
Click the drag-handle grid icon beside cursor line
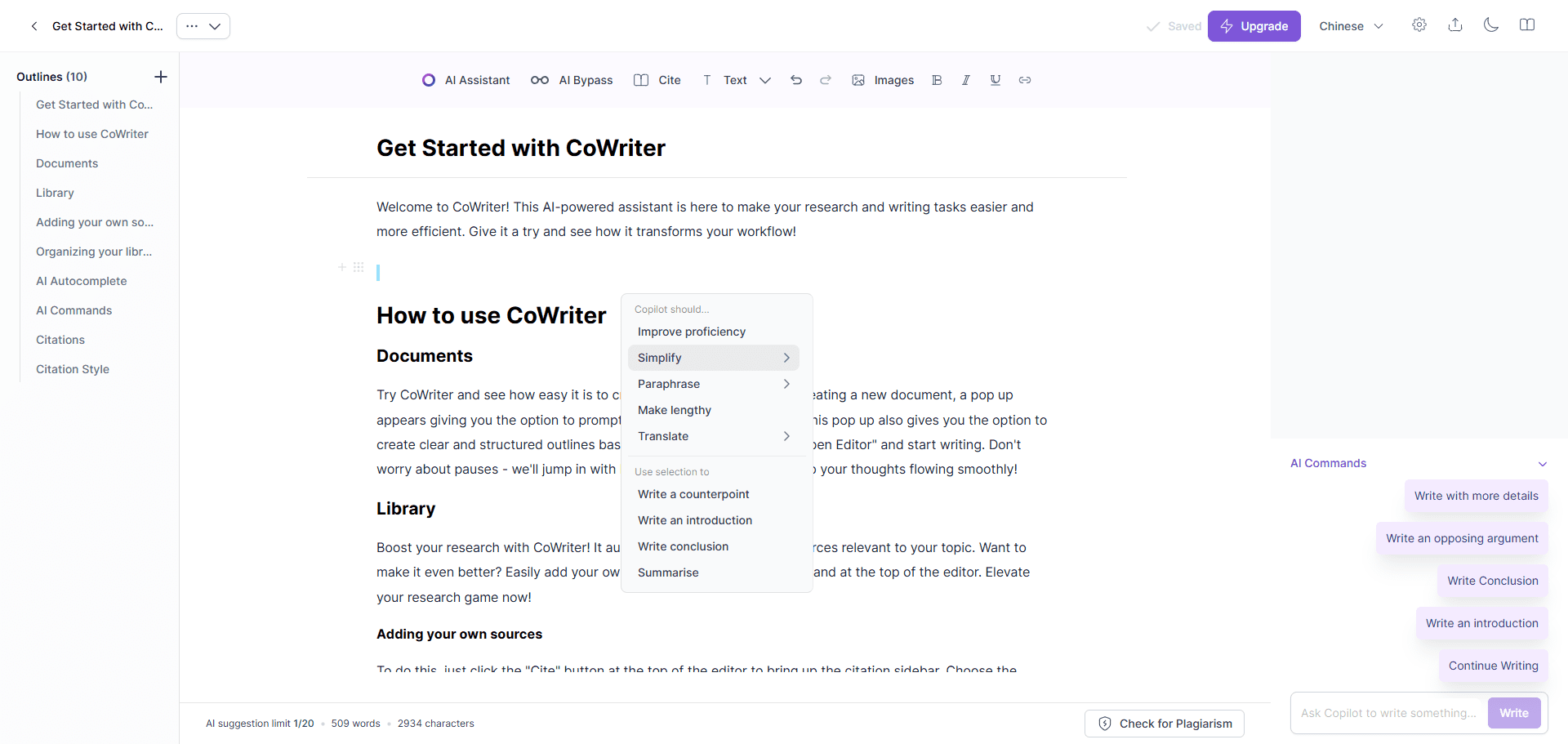(359, 267)
